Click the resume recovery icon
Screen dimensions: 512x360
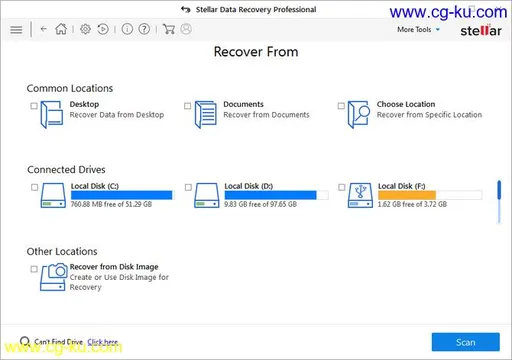103,29
